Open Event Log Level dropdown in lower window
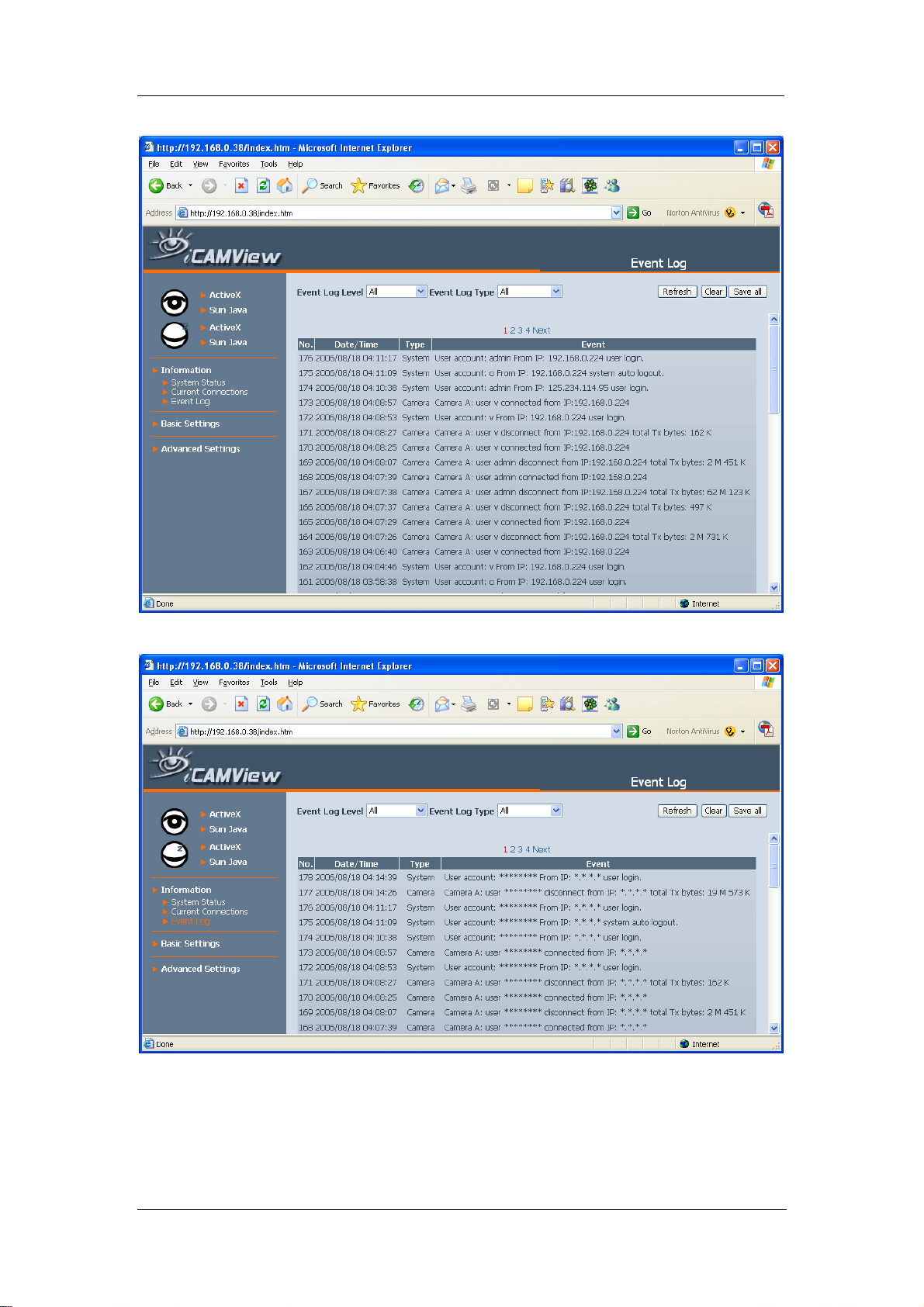Screen dimensions: 924x1307 click(396, 811)
